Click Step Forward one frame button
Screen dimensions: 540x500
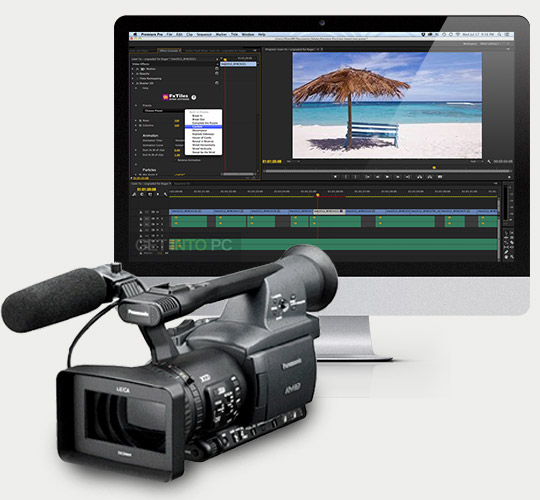click(x=397, y=177)
